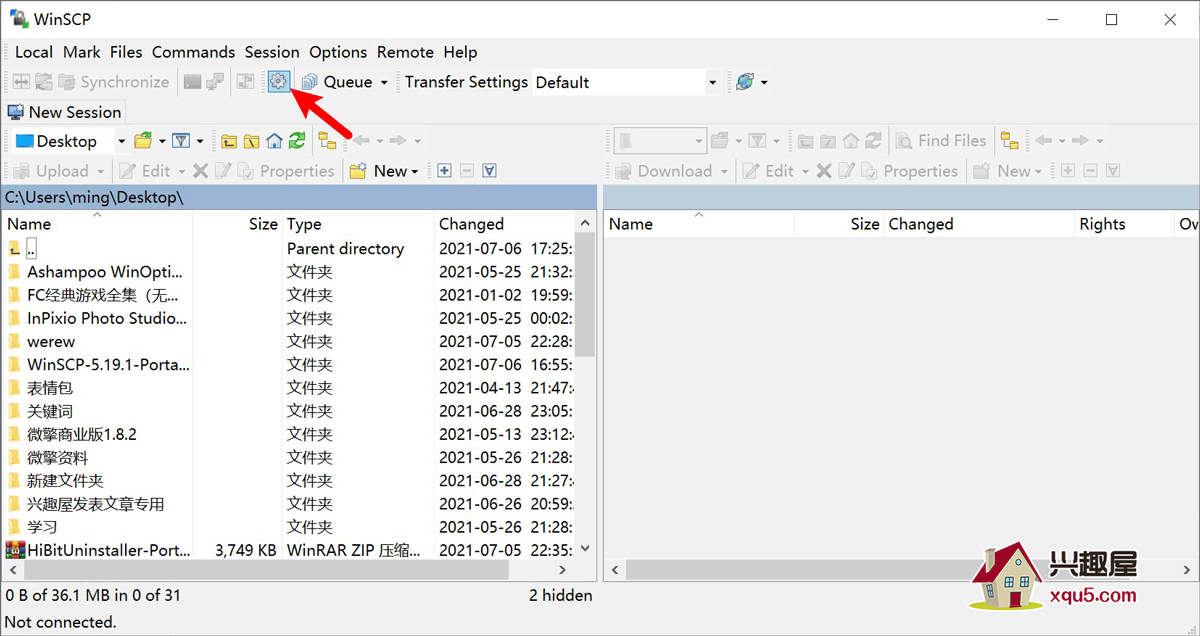Click the compare directories icon
The width and height of the screenshot is (1200, 636).
point(21,82)
